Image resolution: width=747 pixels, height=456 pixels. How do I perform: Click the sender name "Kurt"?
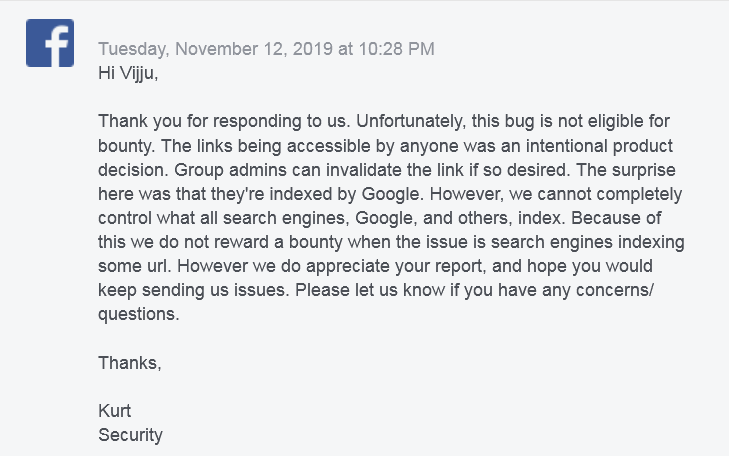point(115,411)
